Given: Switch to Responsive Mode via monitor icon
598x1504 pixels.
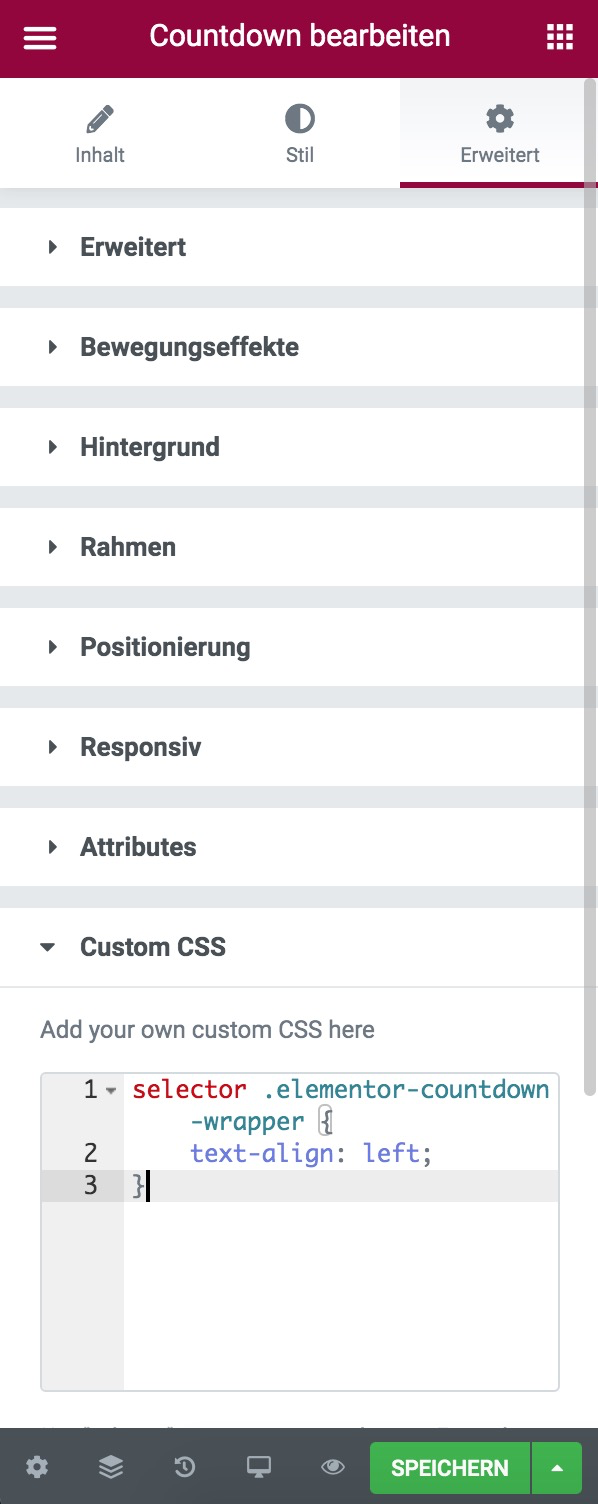Looking at the screenshot, I should click(x=258, y=1467).
